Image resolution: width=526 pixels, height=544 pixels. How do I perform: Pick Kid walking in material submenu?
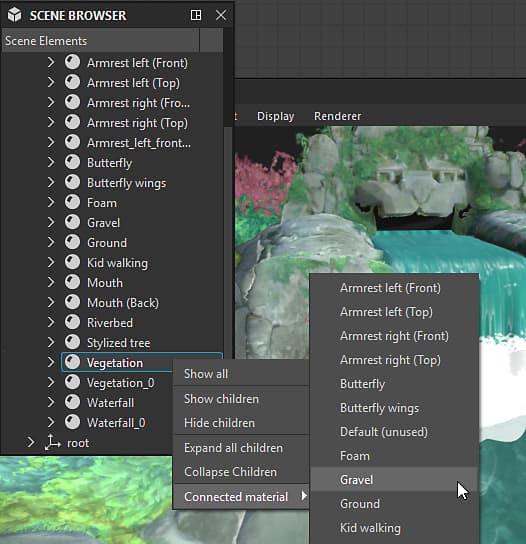click(x=394, y=528)
